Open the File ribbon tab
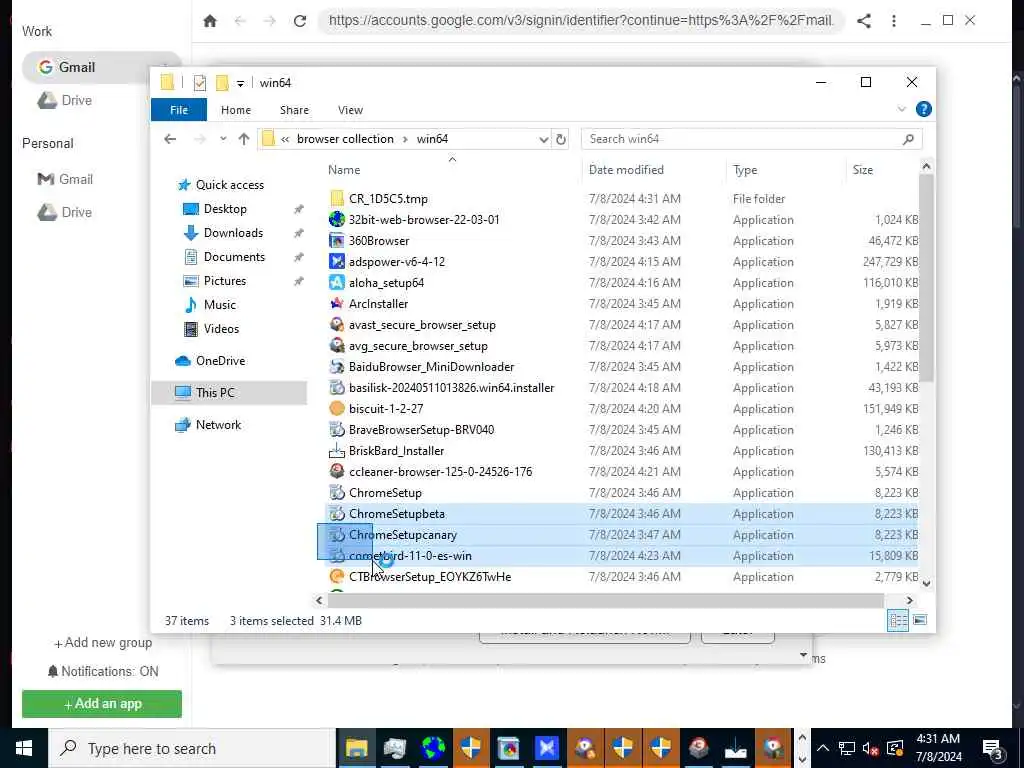Image resolution: width=1024 pixels, height=768 pixels. (179, 110)
